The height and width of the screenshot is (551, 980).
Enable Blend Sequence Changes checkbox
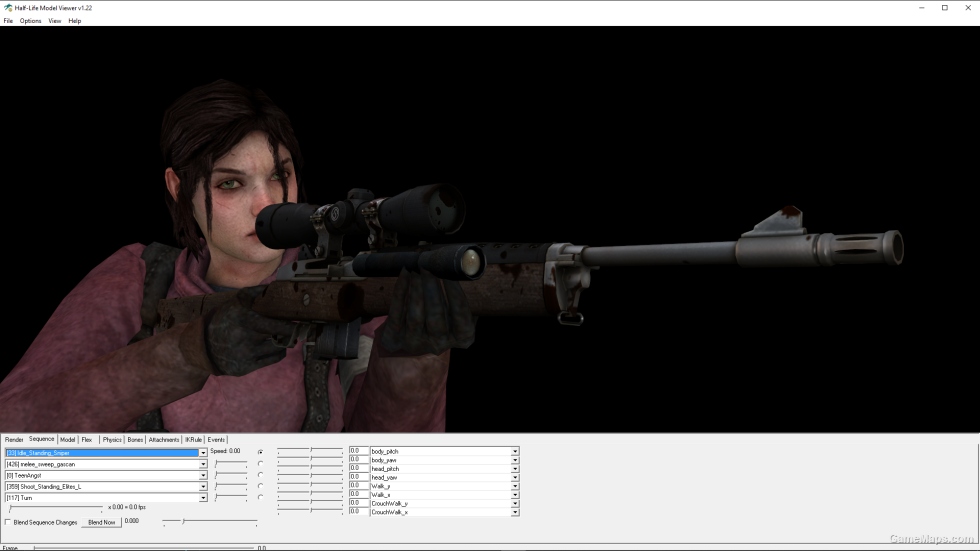tap(8, 522)
